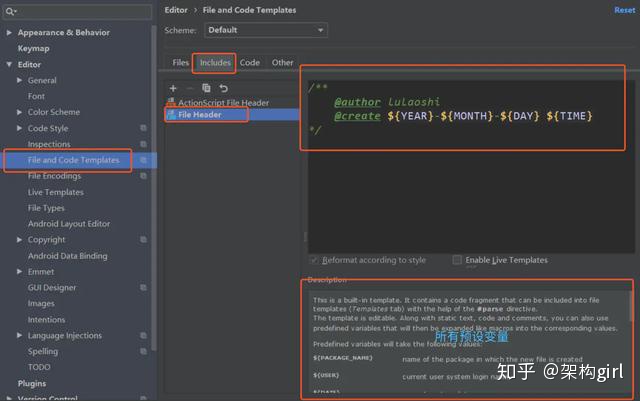Viewport: 640px width, 401px height.
Task: Click project-level icon beside Copyright
Action: [x=143, y=240]
